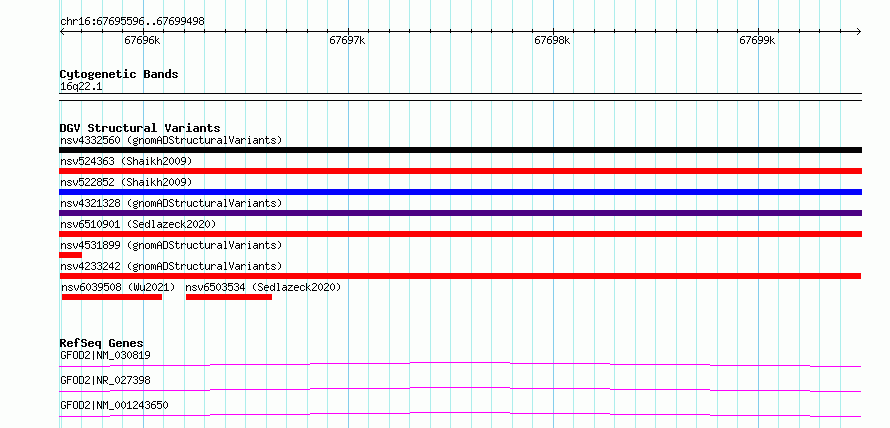Click the red bar under nsv6510901
This screenshot has height=428, width=890.
(x=460, y=234)
